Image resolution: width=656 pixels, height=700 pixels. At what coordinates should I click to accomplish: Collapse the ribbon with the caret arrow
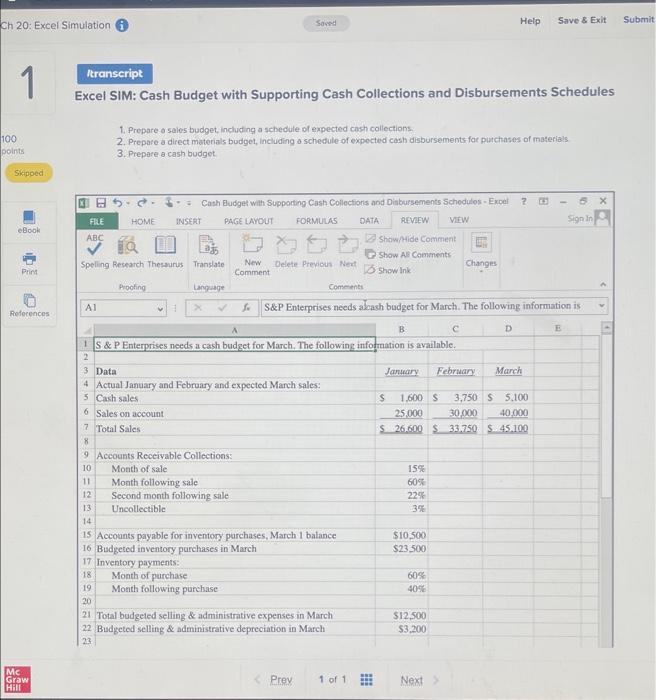[x=603, y=284]
